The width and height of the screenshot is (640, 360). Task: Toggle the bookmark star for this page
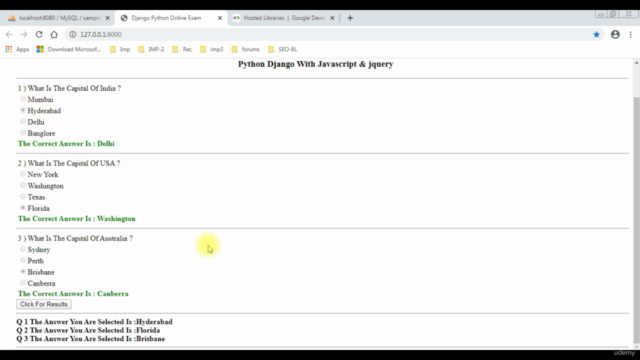(596, 35)
